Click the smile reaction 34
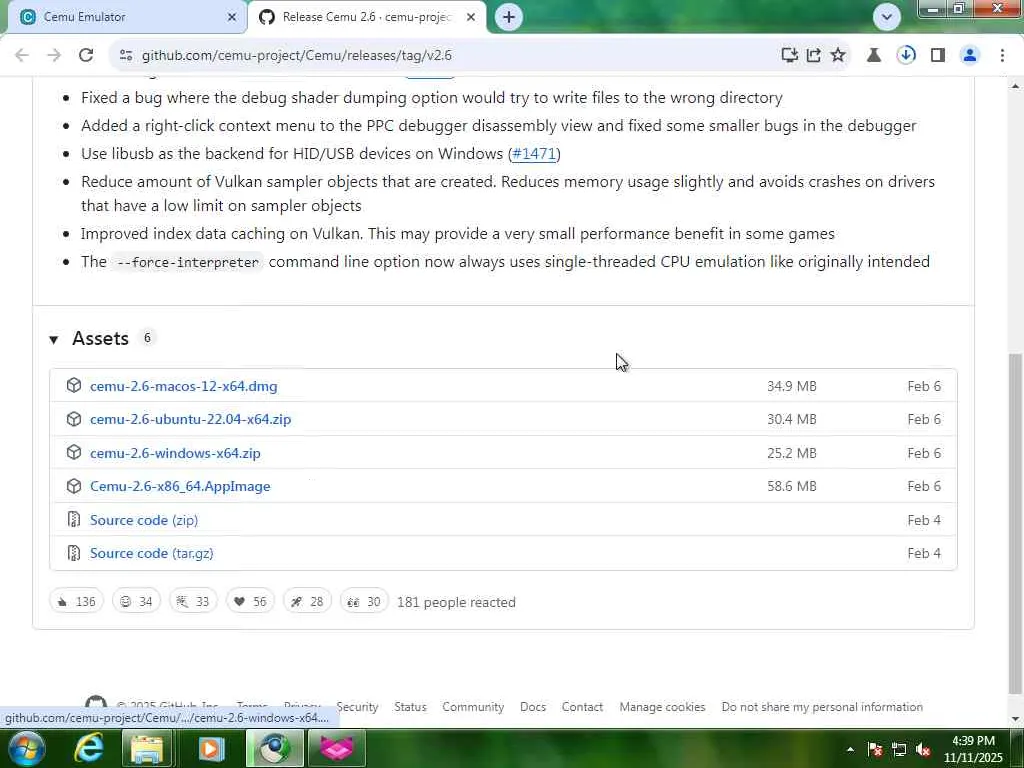 point(136,601)
